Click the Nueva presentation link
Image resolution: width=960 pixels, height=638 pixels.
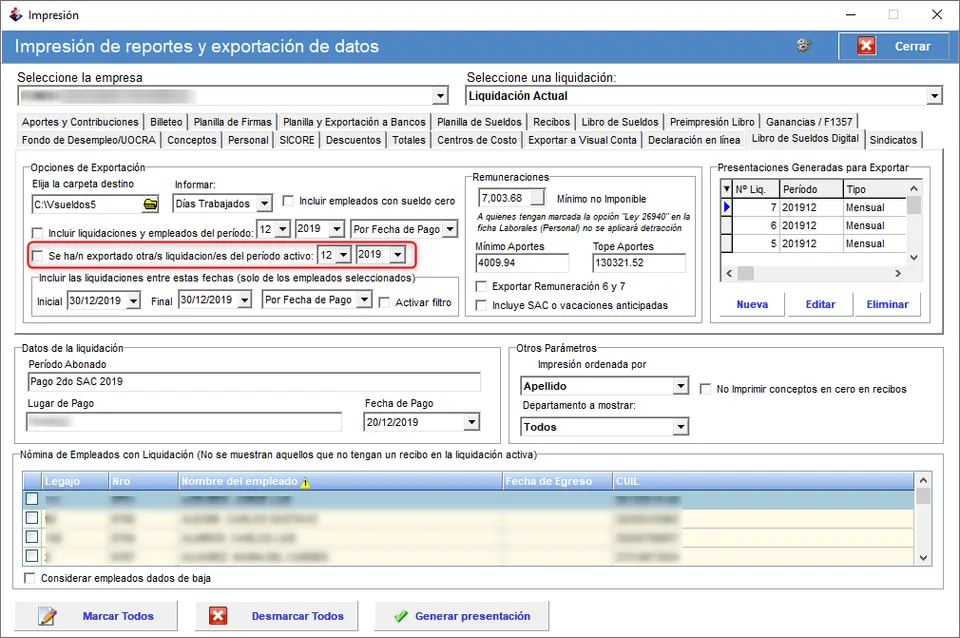click(752, 304)
